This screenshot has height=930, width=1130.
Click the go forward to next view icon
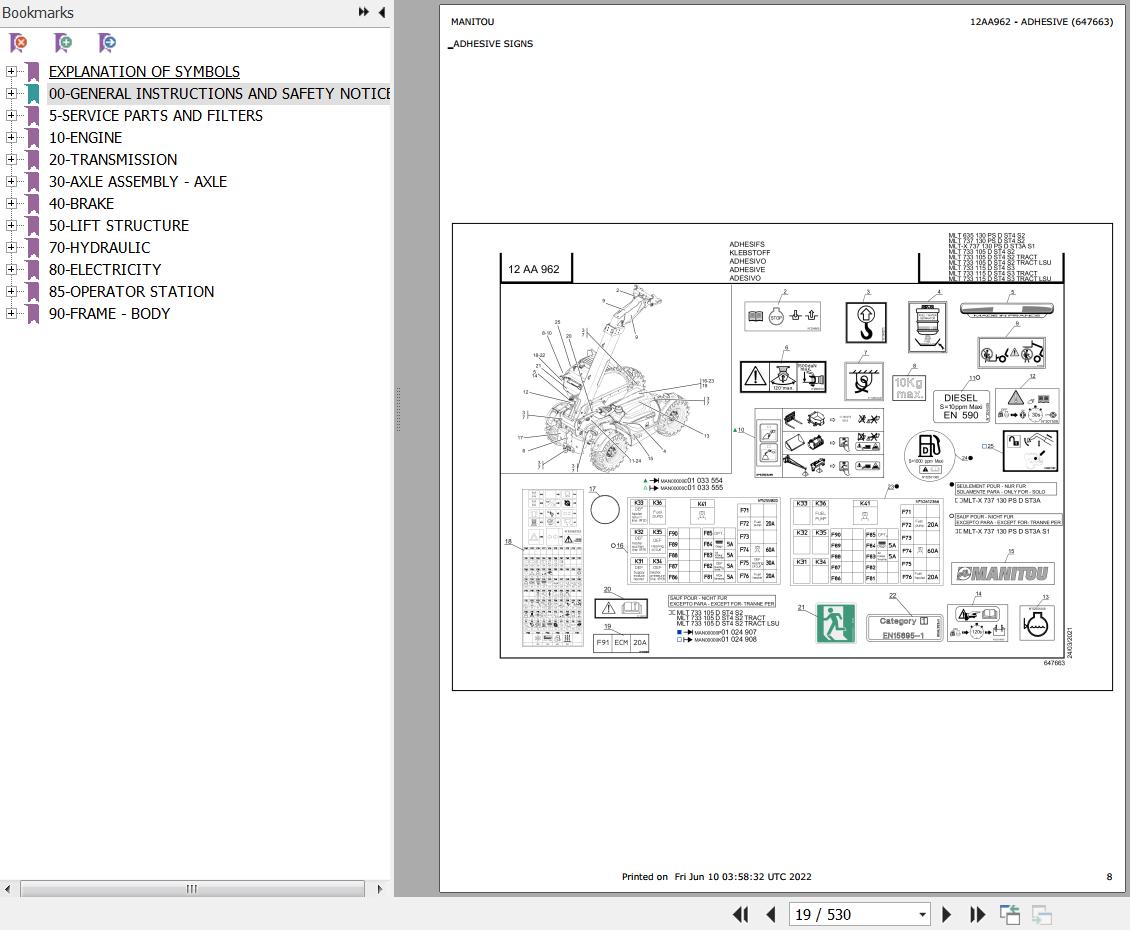tap(1042, 915)
